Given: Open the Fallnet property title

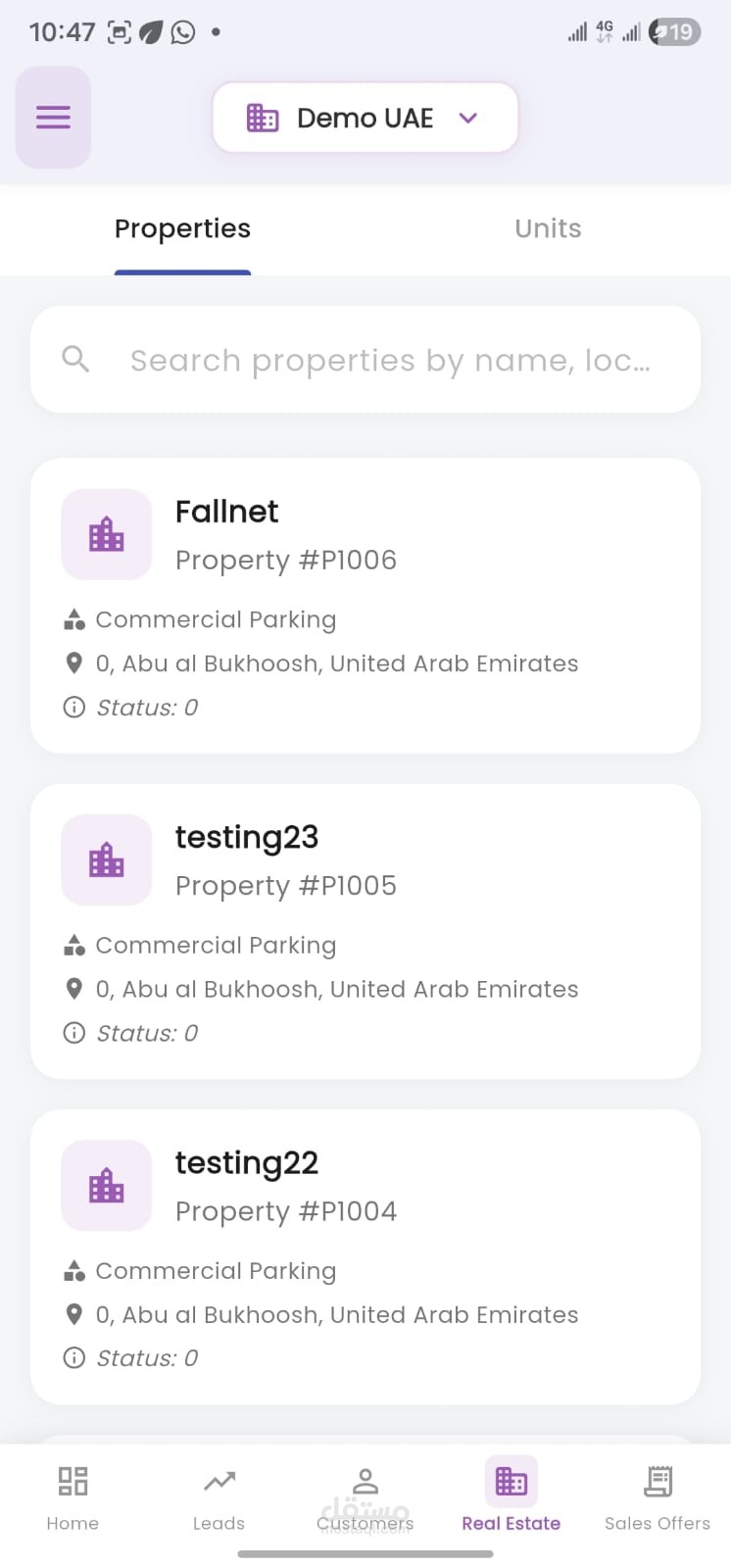Looking at the screenshot, I should (x=226, y=512).
